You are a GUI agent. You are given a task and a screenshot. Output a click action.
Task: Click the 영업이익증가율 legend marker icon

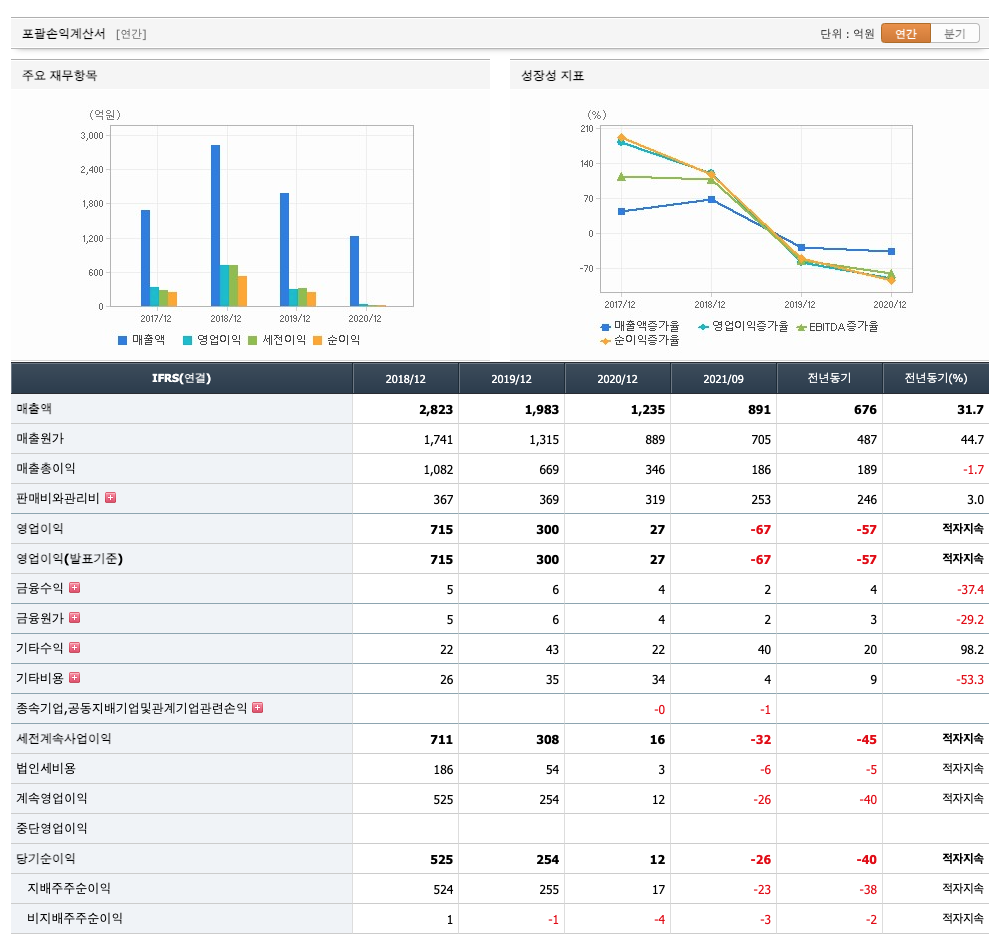pyautogui.click(x=703, y=327)
